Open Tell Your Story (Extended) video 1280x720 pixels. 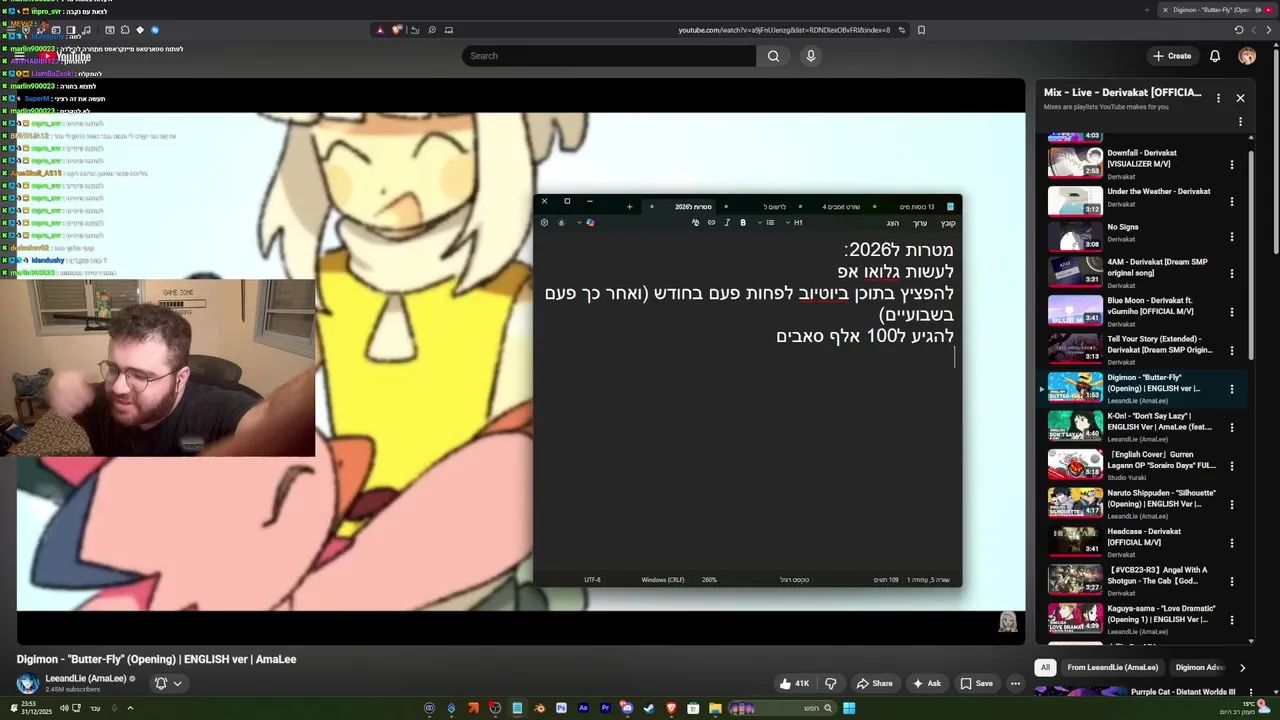tap(1160, 344)
